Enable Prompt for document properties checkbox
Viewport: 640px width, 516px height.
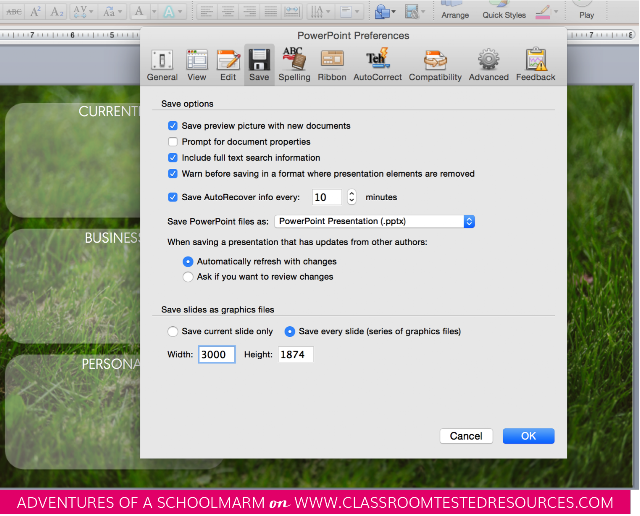click(x=173, y=142)
